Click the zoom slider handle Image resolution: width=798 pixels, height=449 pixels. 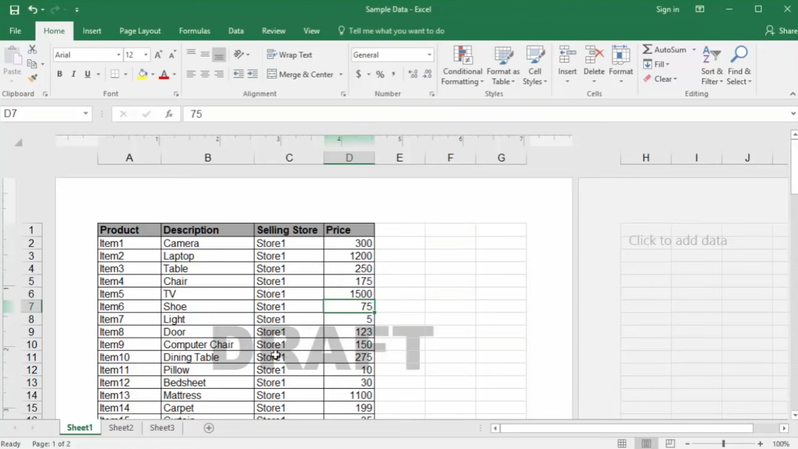[x=723, y=444]
